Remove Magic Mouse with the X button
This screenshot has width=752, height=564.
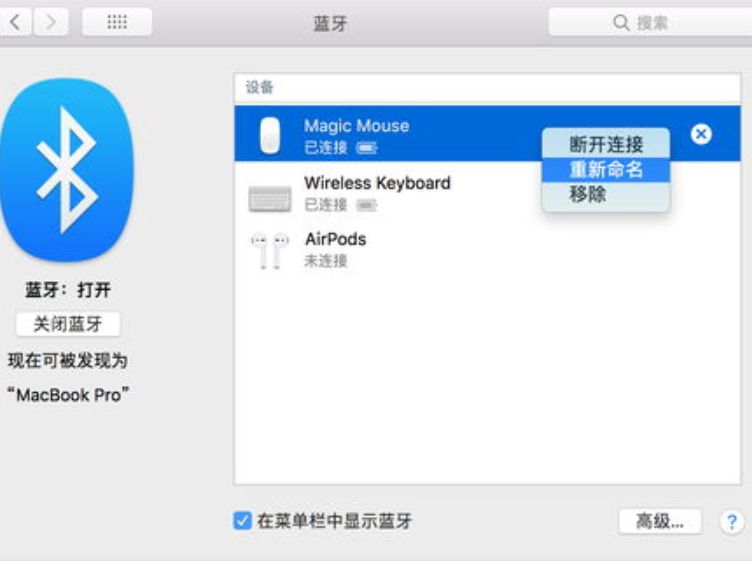point(701,134)
